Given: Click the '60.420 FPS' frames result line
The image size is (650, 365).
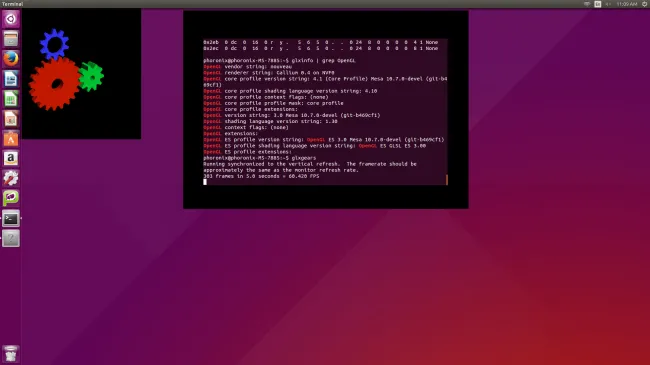Looking at the screenshot, I should point(261,176).
